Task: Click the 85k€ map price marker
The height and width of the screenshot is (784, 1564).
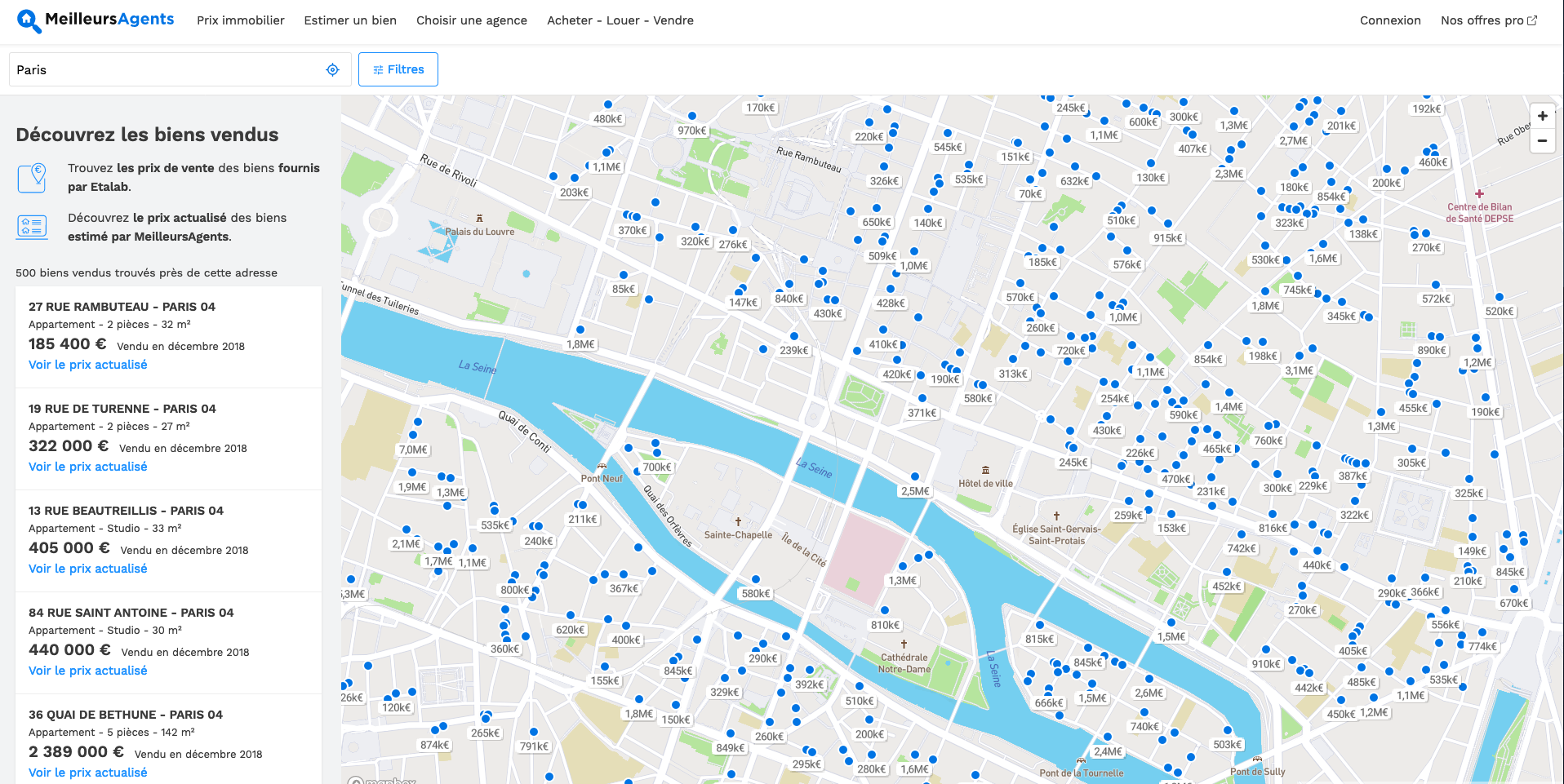Action: [x=624, y=290]
